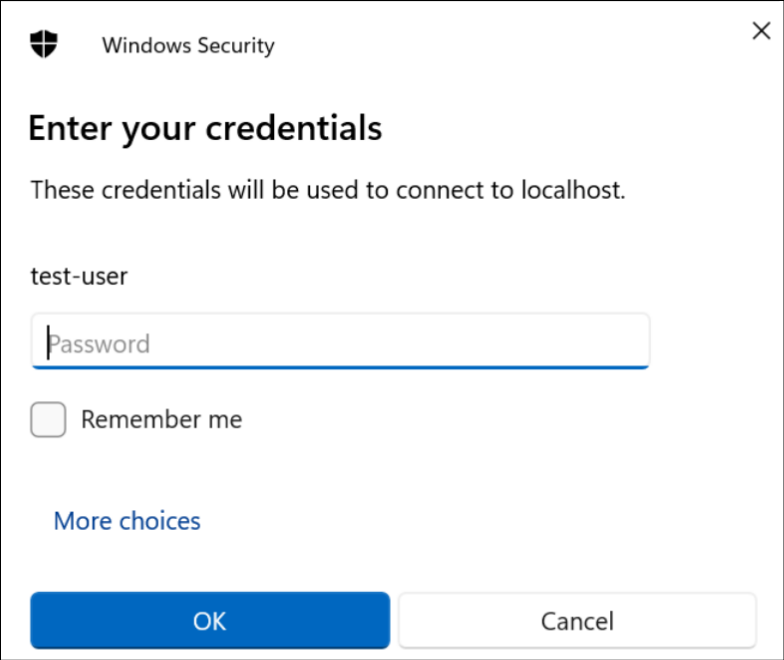Click the phrase "These credentials will be used"
The height and width of the screenshot is (660, 784).
[x=174, y=189]
